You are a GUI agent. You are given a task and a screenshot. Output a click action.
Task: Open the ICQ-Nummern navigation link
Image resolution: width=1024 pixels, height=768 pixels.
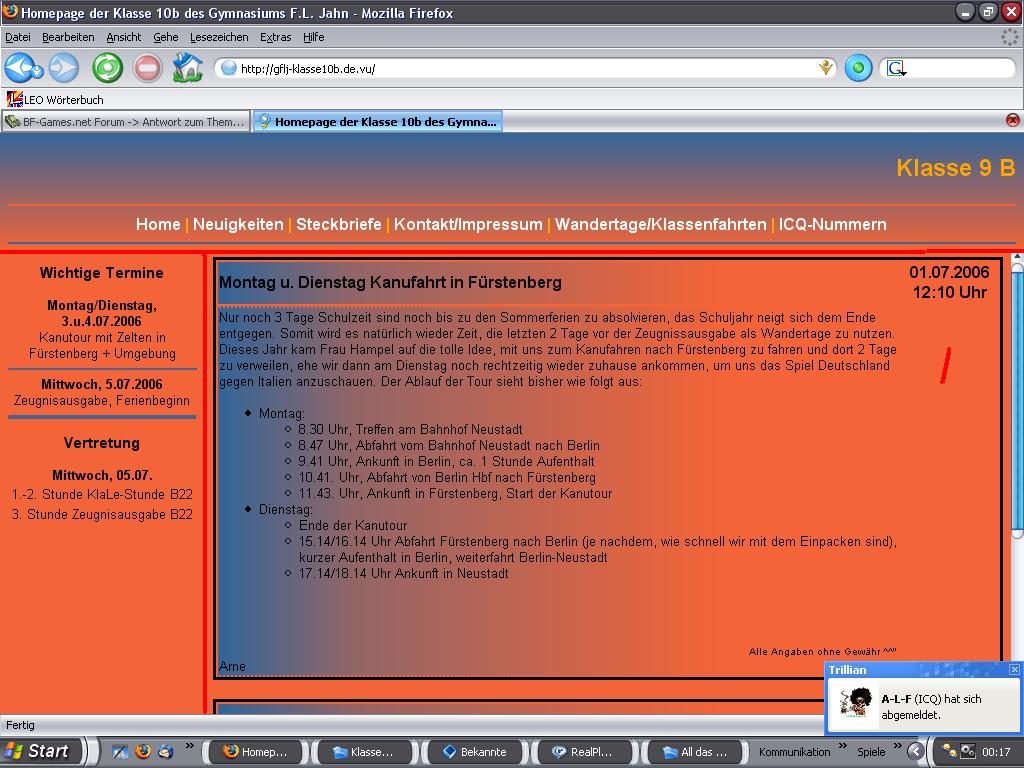[x=832, y=224]
